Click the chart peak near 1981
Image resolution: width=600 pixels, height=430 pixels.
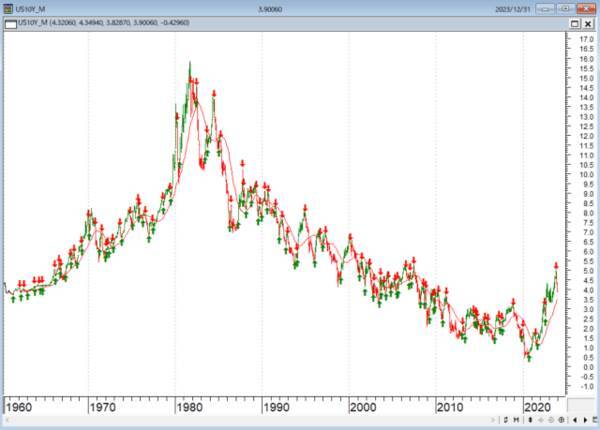click(190, 64)
